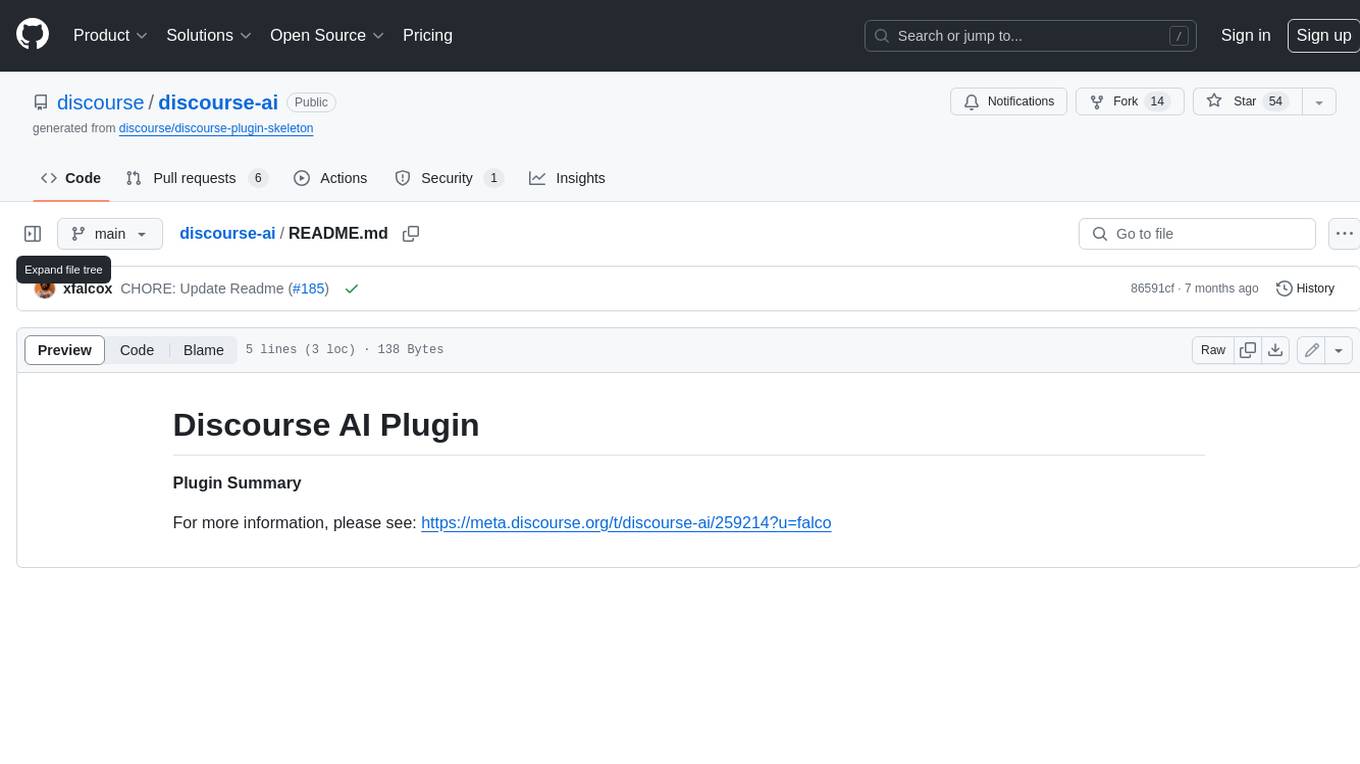
Task: Click the commit message CHORE: Update Readme
Action: click(x=202, y=288)
